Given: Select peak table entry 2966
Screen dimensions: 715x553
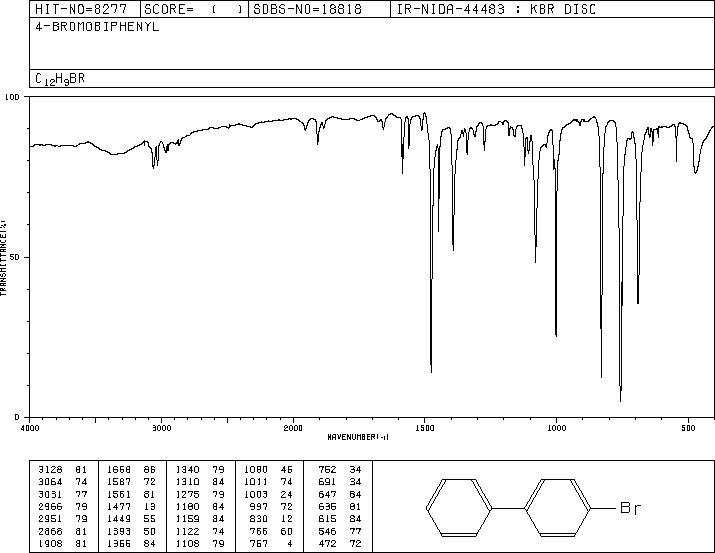Looking at the screenshot, I should [50, 506].
